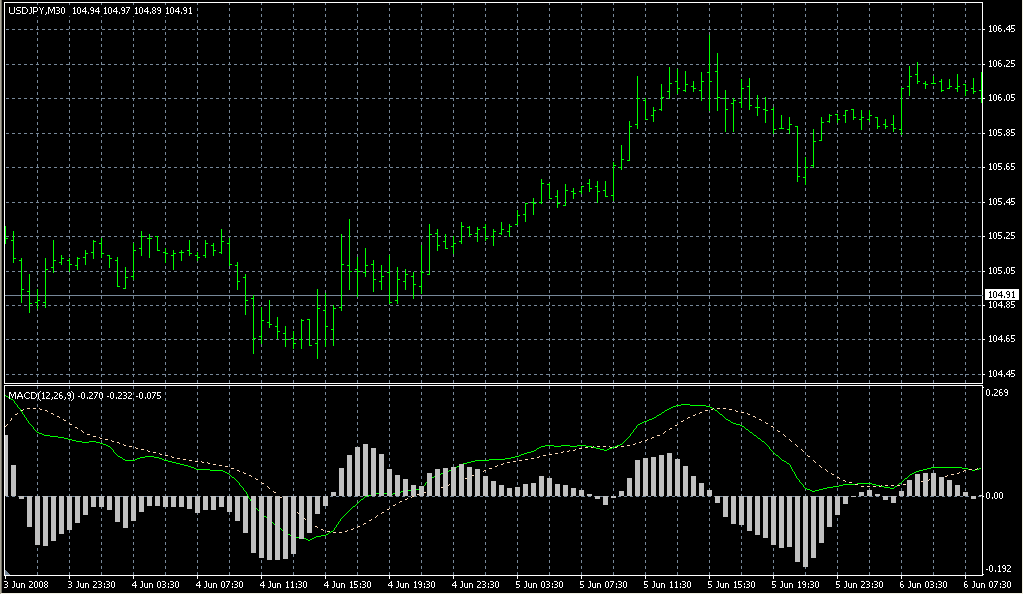Pick the 5 Jun 15:30 time label
The width and height of the screenshot is (1024, 594).
click(731, 585)
